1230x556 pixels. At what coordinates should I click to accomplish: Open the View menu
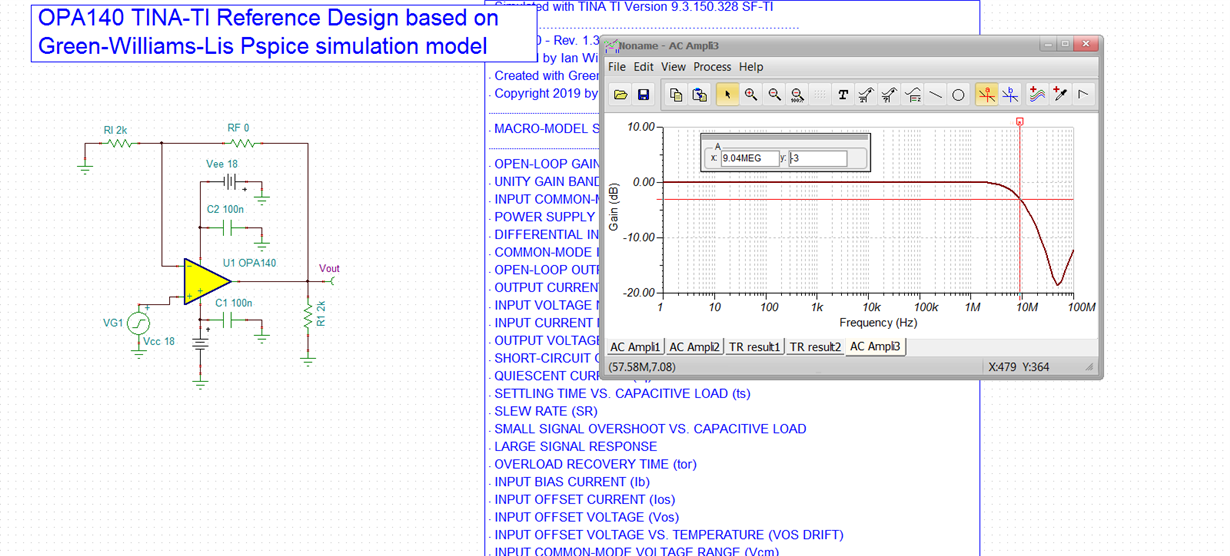tap(673, 67)
